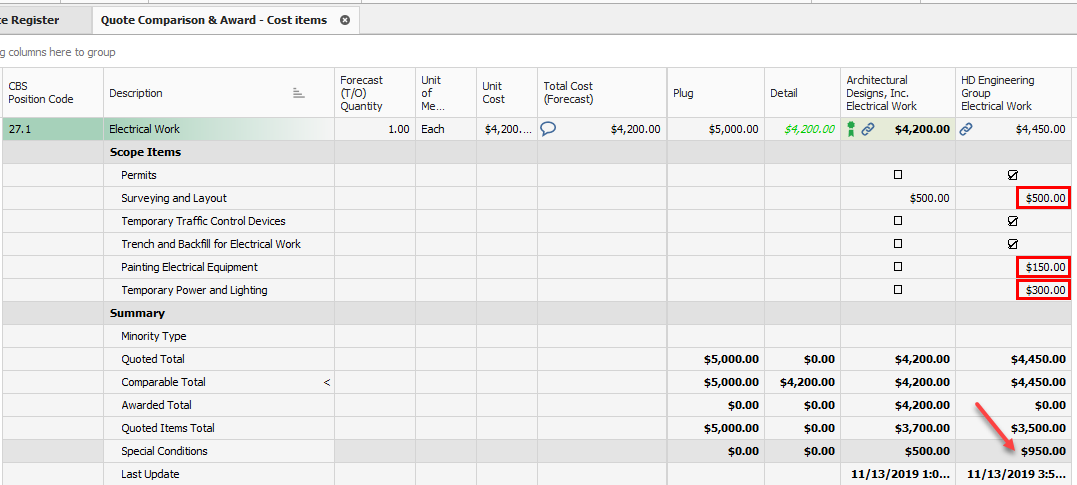
Task: Check Temporary Power and Lighting for Architectural Designs
Action: click(x=898, y=290)
